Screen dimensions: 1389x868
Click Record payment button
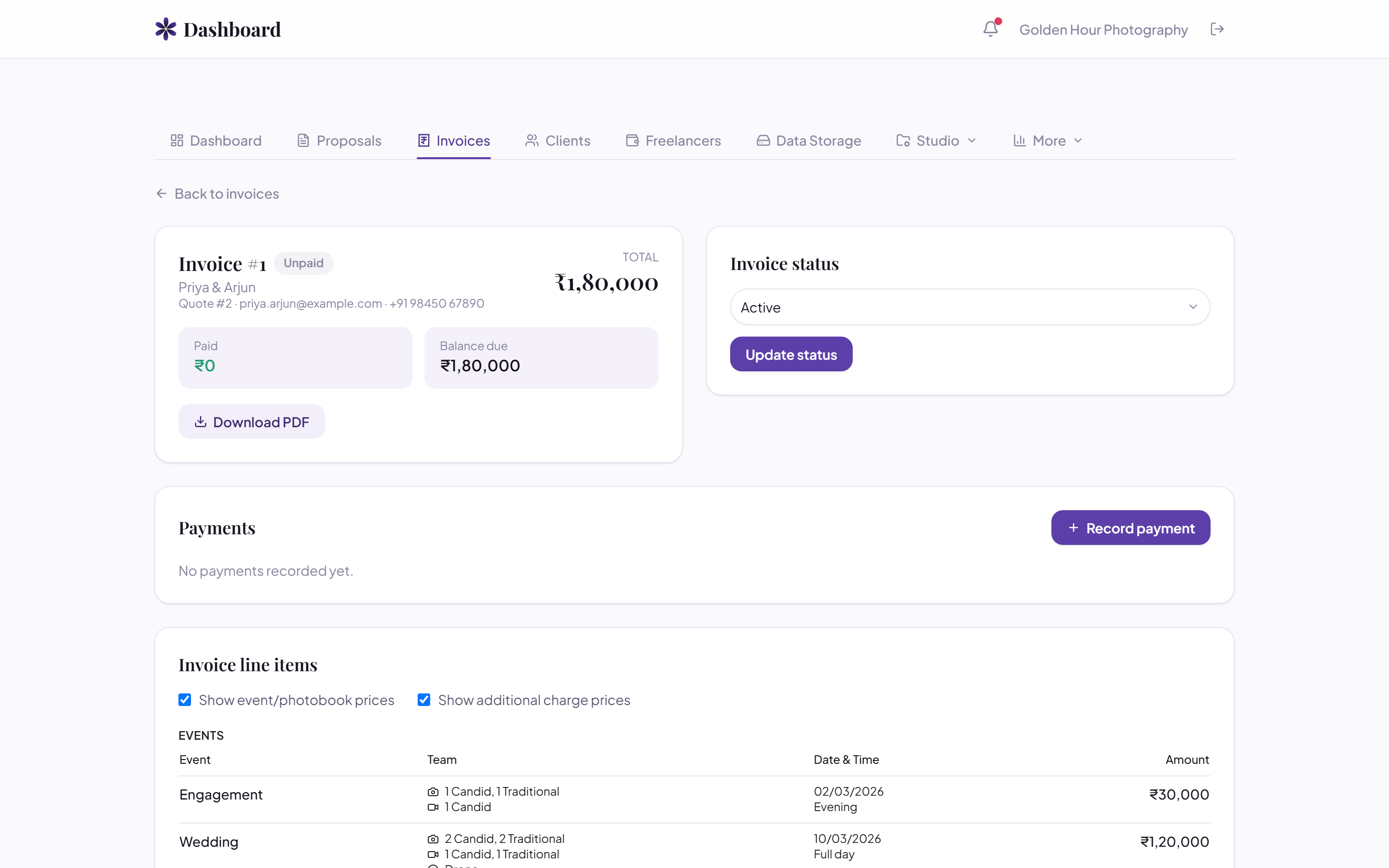pyautogui.click(x=1130, y=528)
